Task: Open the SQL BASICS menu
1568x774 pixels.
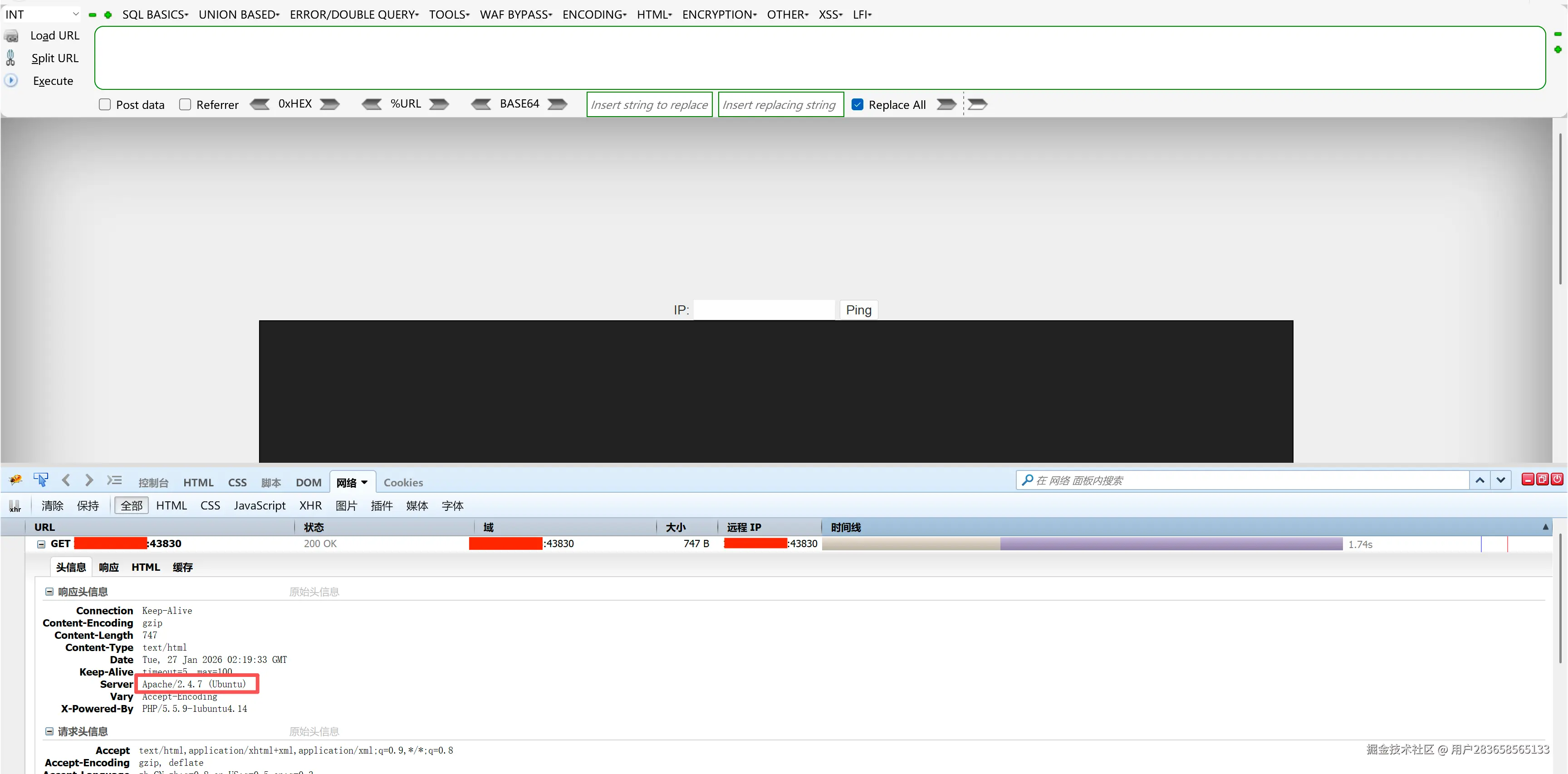Action: (155, 15)
